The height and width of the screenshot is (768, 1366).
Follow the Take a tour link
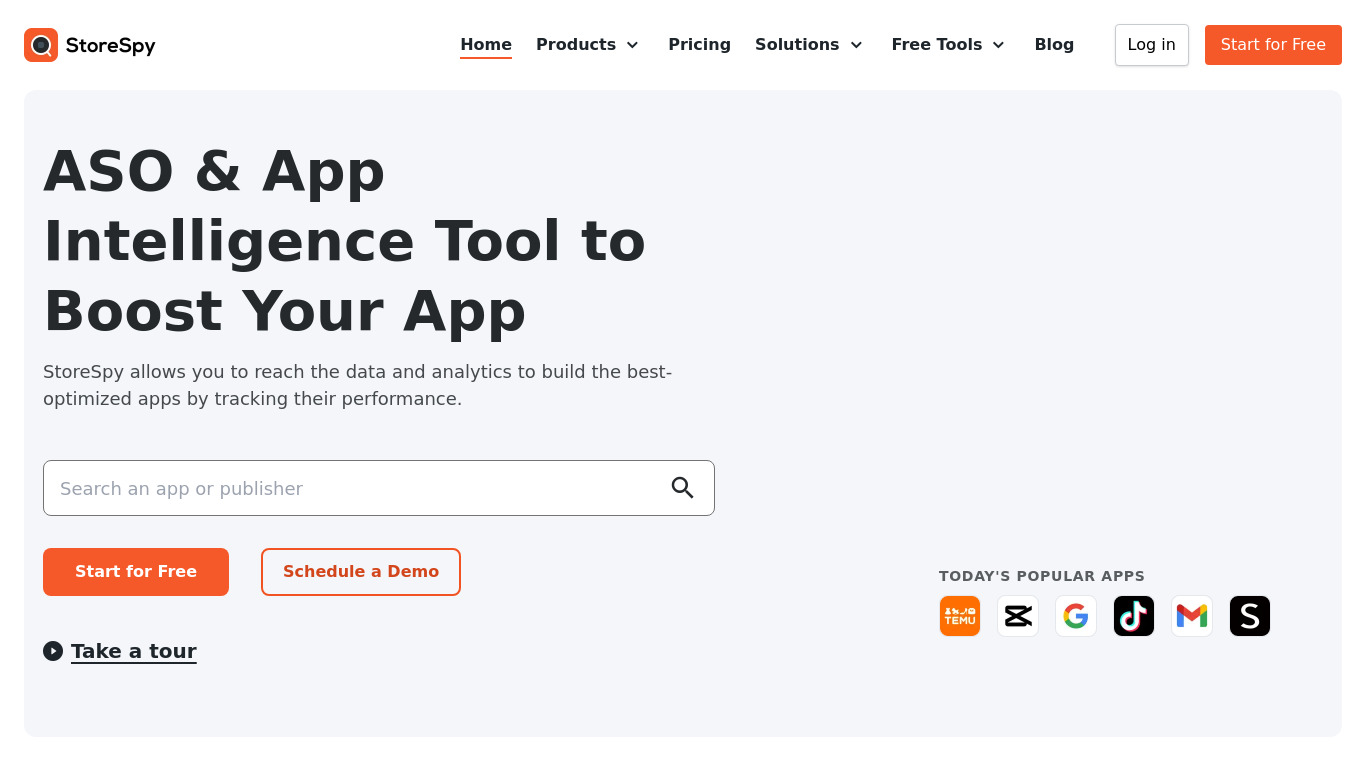coord(133,651)
